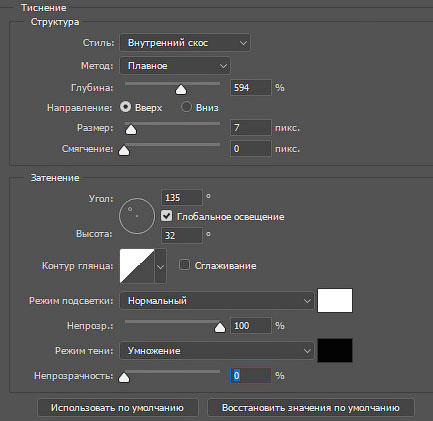This screenshot has height=421, width=433.
Task: Open the Режим подсветки dropdown showing Нормальный
Action: click(x=217, y=301)
